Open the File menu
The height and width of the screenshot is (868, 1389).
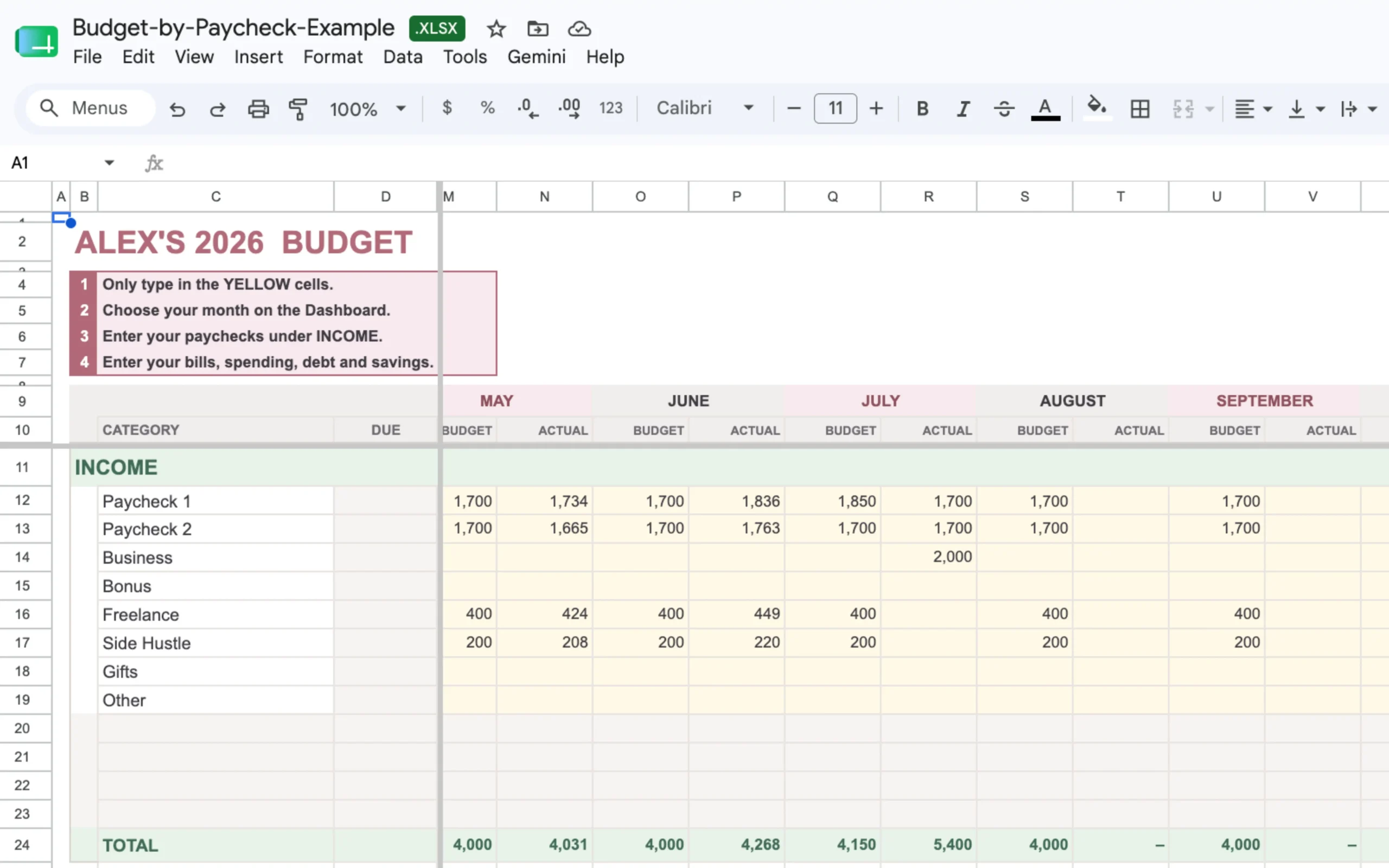(x=87, y=57)
